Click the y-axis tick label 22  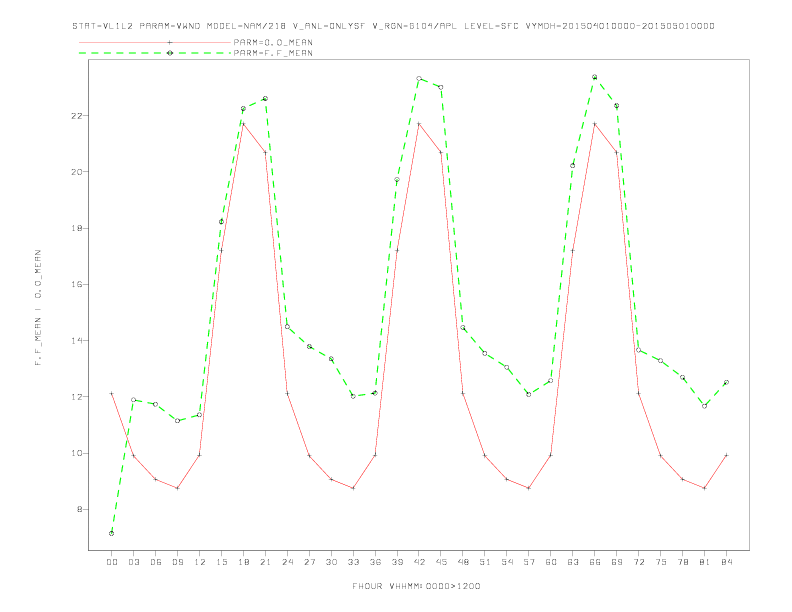click(77, 116)
